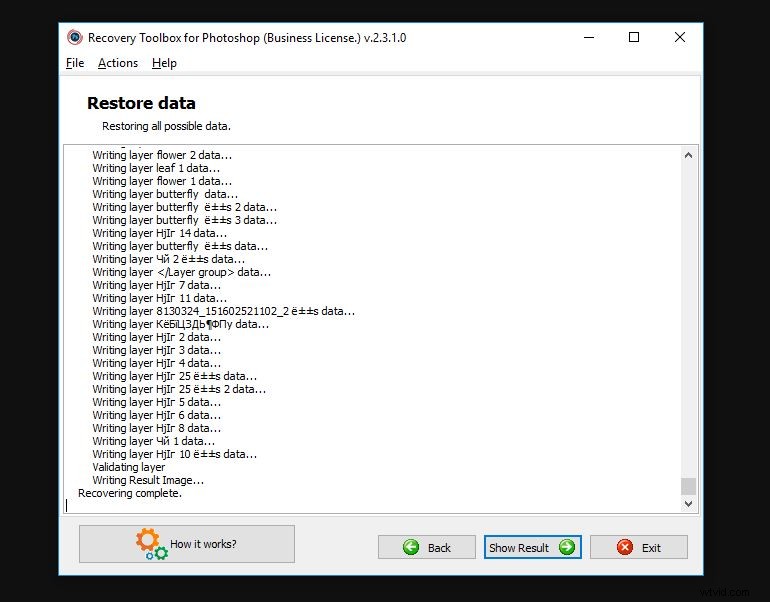Viewport: 770px width, 602px height.
Task: Select log line 'Writing layer HjIr 4 data...'
Action: pyautogui.click(x=157, y=363)
